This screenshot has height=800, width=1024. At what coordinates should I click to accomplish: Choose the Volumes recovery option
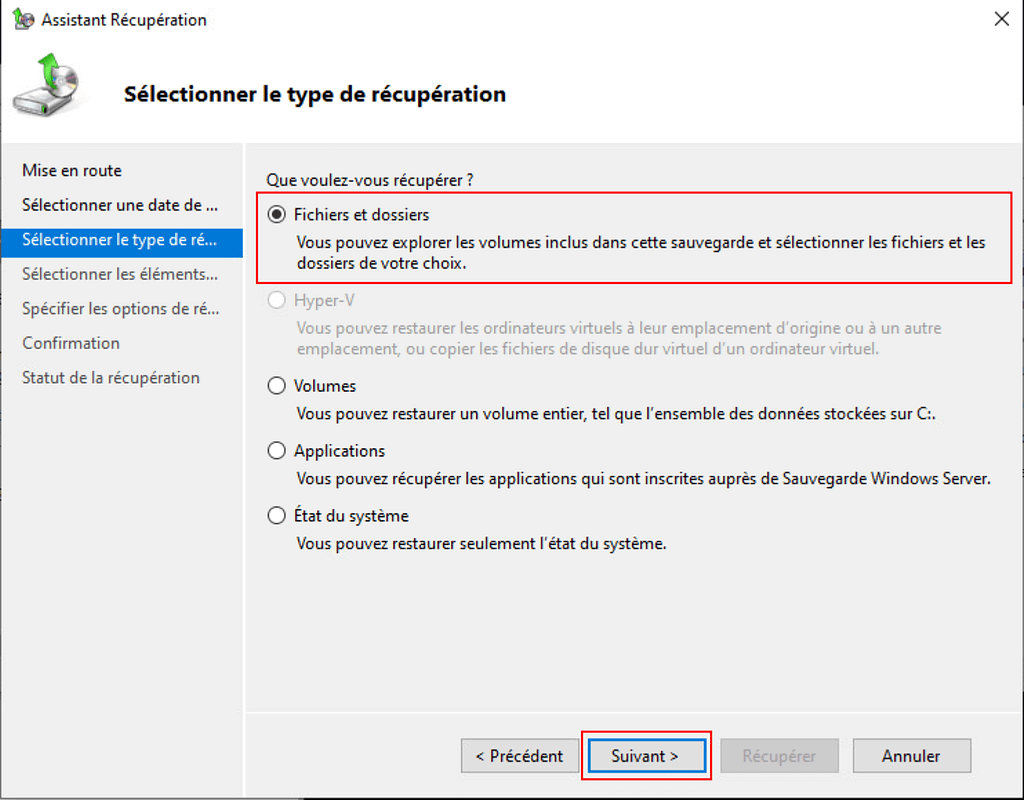point(277,386)
